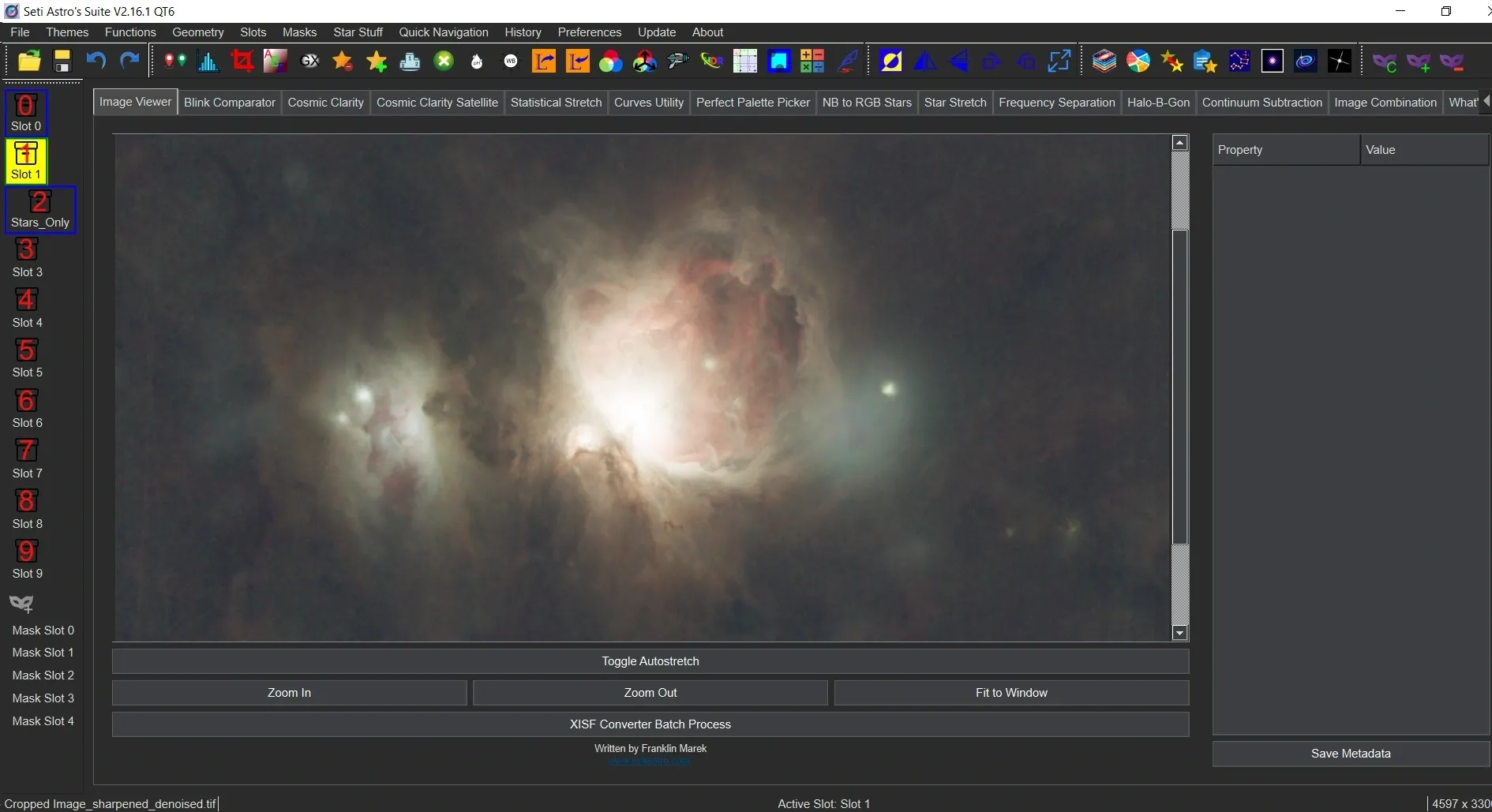Click the image viewer scrollbar up arrow
The width and height of the screenshot is (1492, 812).
coord(1180,143)
